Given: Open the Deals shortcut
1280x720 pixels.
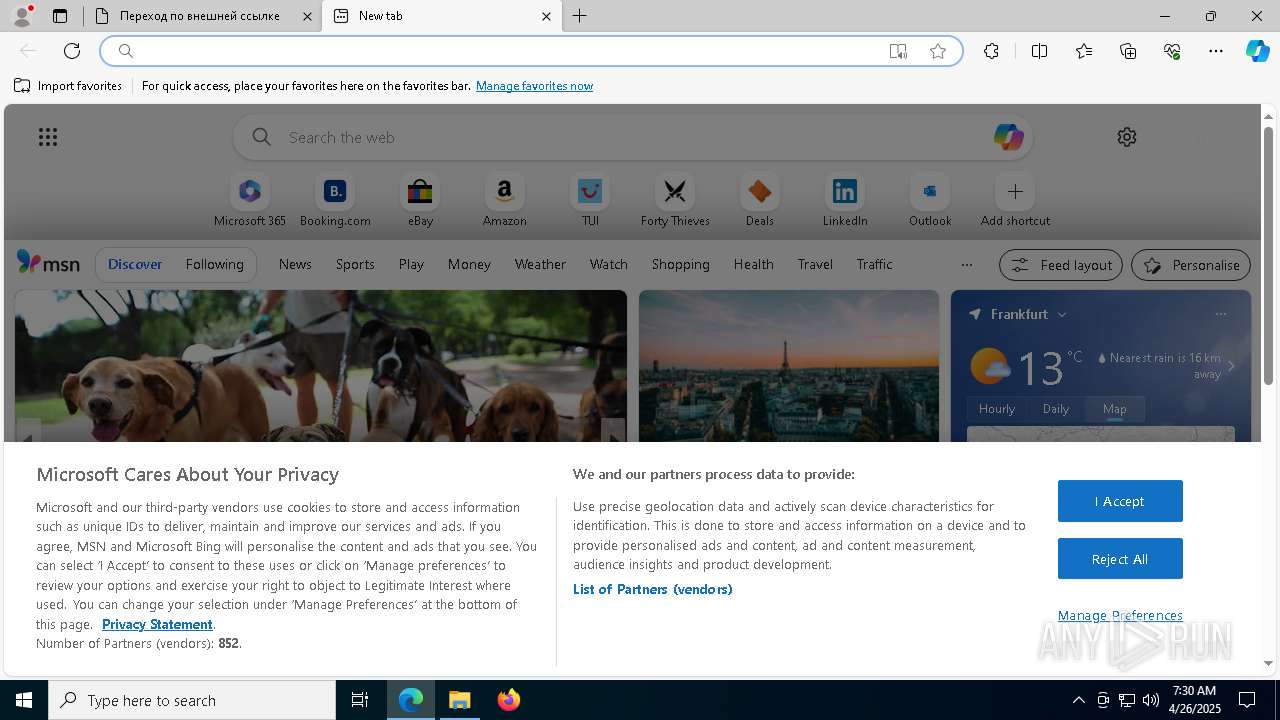Looking at the screenshot, I should coord(760,200).
